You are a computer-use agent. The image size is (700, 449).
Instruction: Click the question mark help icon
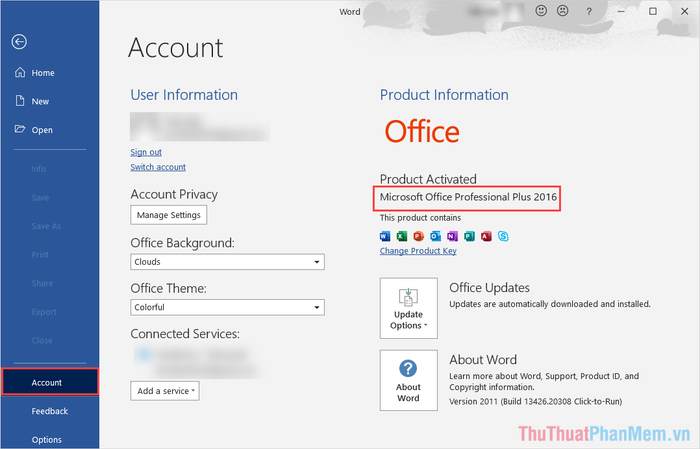click(x=589, y=12)
